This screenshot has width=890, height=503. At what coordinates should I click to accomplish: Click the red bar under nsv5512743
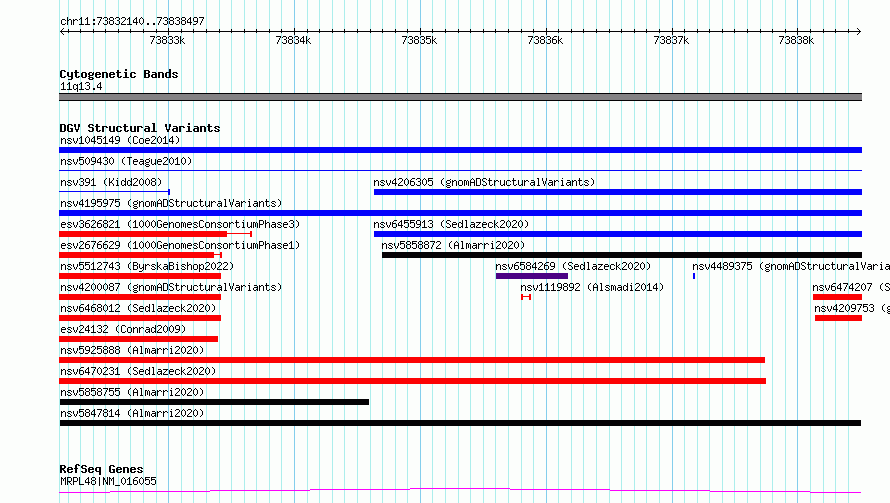click(140, 276)
